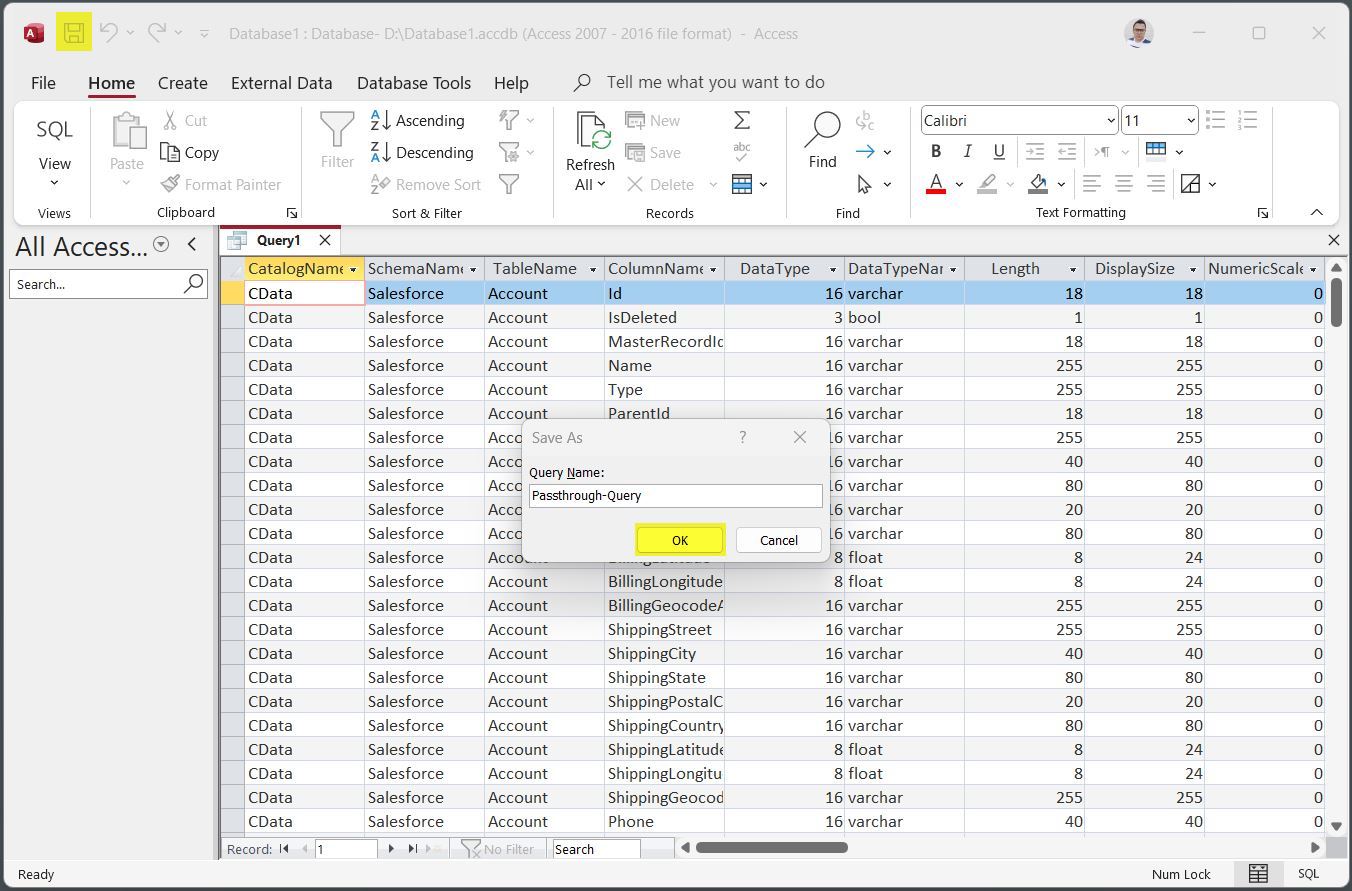
Task: Expand the CatalogName column filter dropdown
Action: (353, 269)
